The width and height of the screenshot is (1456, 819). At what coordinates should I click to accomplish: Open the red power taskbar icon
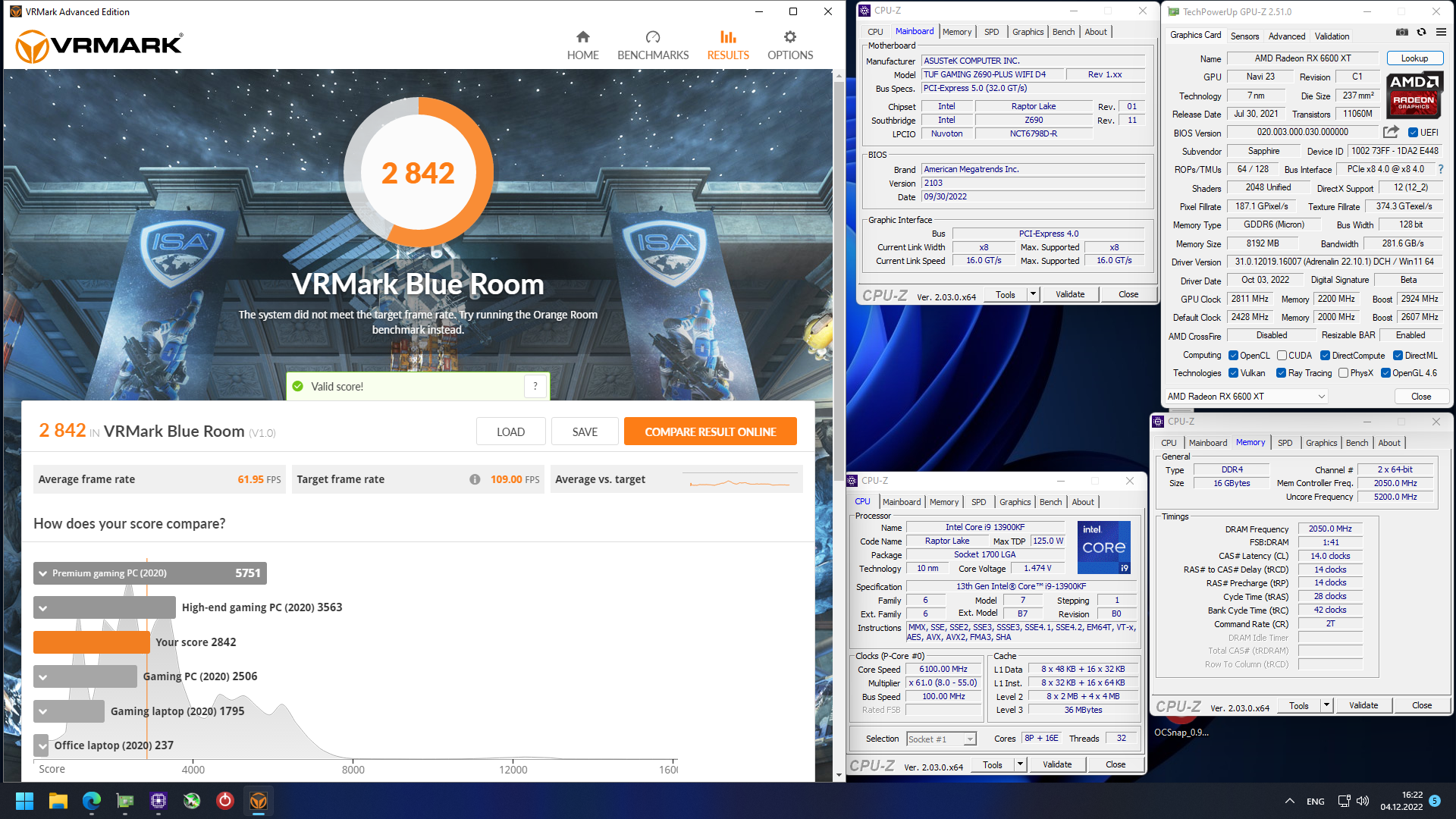click(225, 801)
